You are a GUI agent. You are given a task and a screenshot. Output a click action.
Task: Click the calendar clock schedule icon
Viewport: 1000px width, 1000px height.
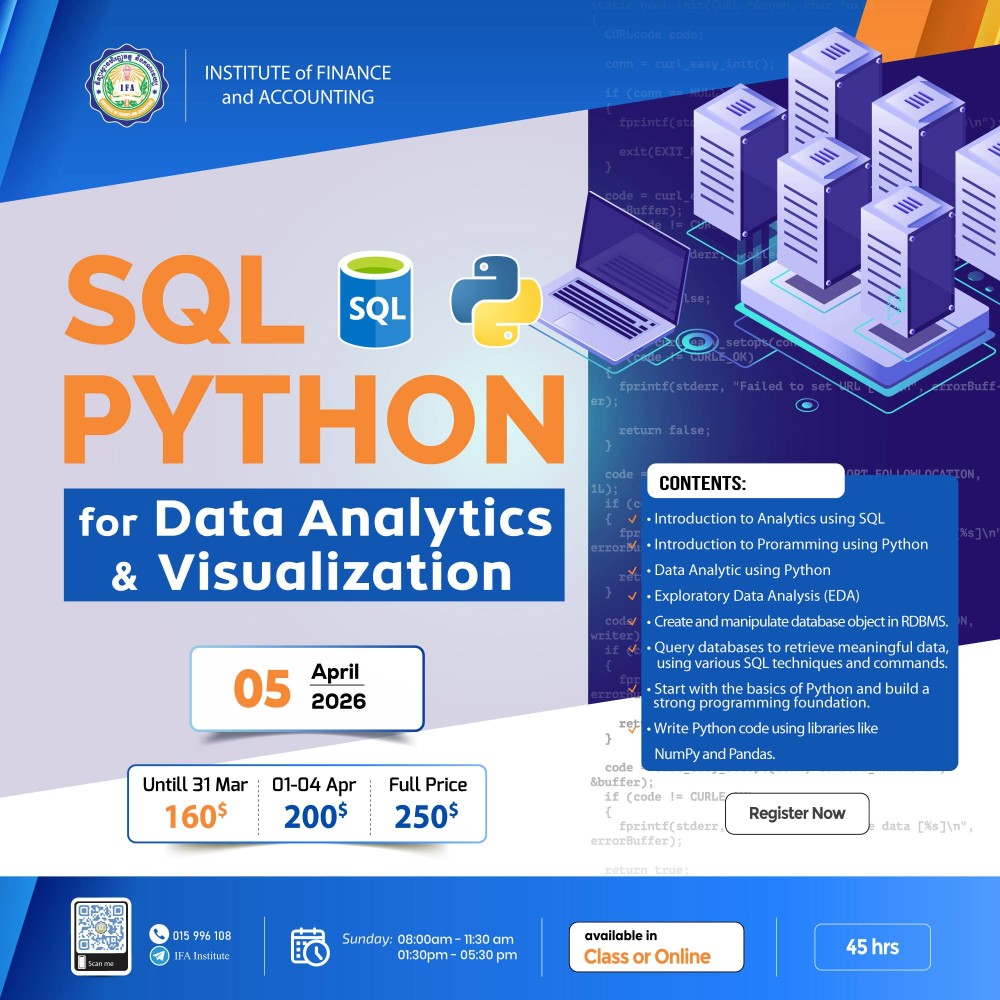tap(310, 946)
